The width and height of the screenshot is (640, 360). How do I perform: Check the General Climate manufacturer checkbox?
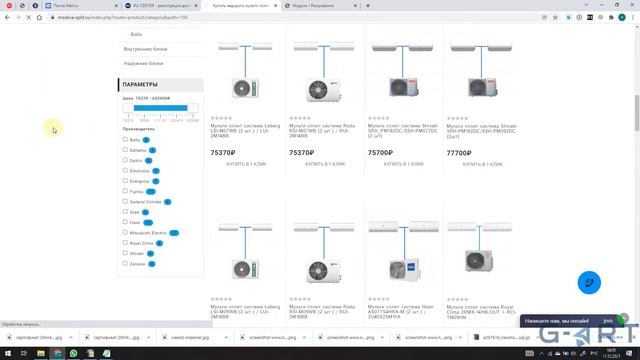[125, 201]
